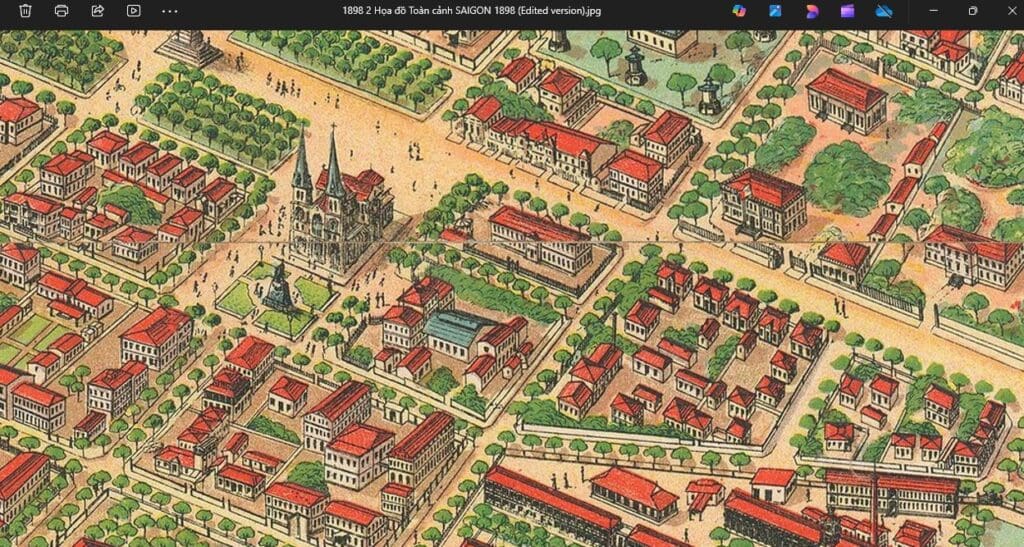Start the slideshow
The height and width of the screenshot is (547, 1024).
tap(133, 11)
